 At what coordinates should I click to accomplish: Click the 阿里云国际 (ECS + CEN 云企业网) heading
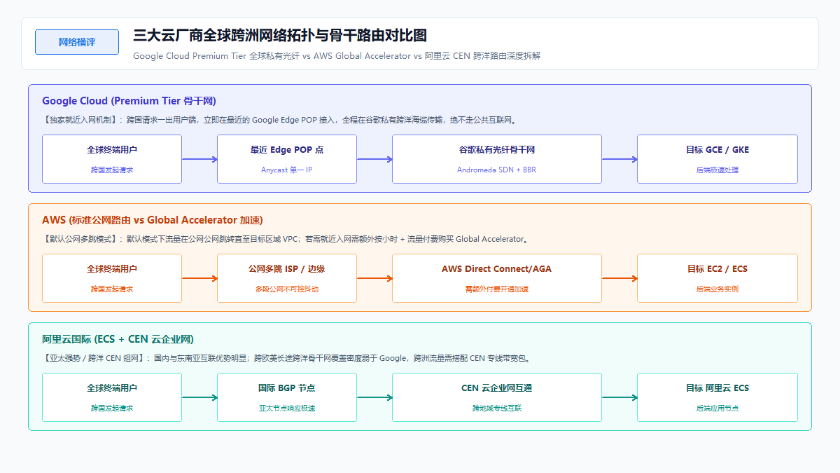pos(118,339)
